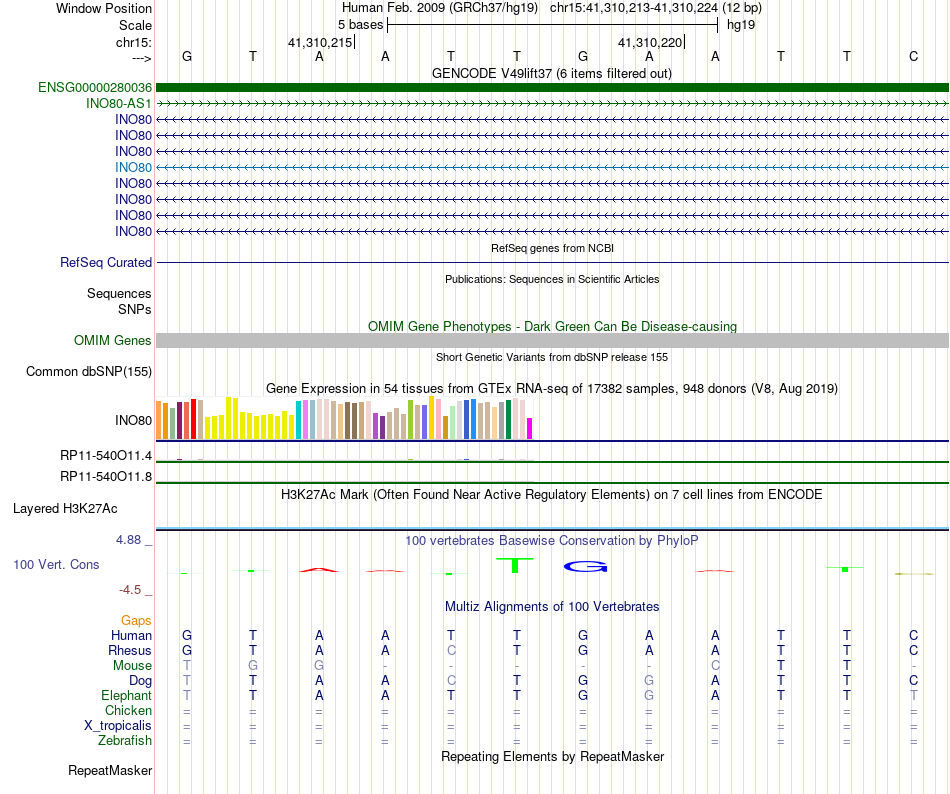Click the Scale label
Viewport: 950px width, 794px height.
point(135,25)
